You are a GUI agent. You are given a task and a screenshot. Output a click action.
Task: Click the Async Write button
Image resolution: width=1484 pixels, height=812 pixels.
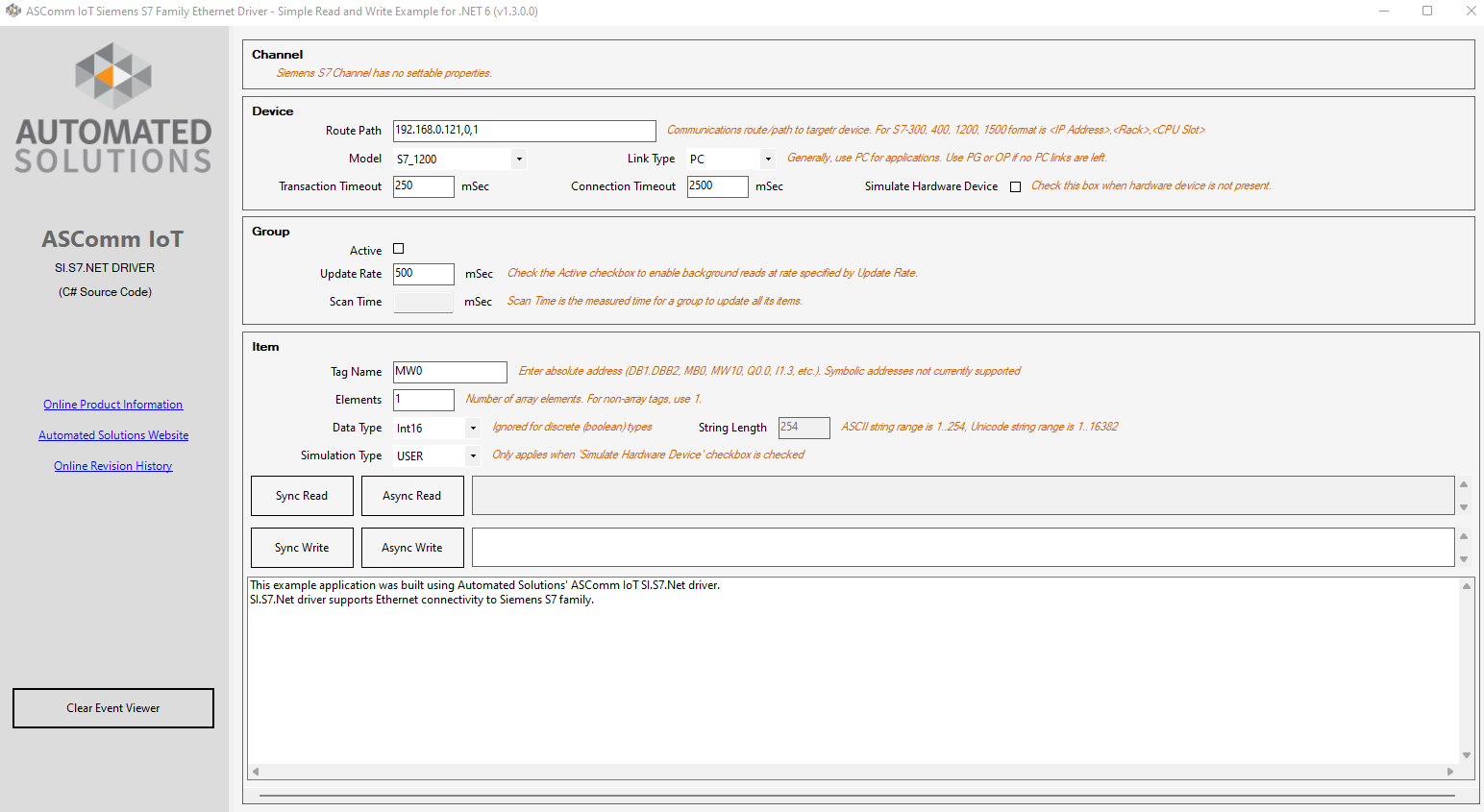(412, 548)
